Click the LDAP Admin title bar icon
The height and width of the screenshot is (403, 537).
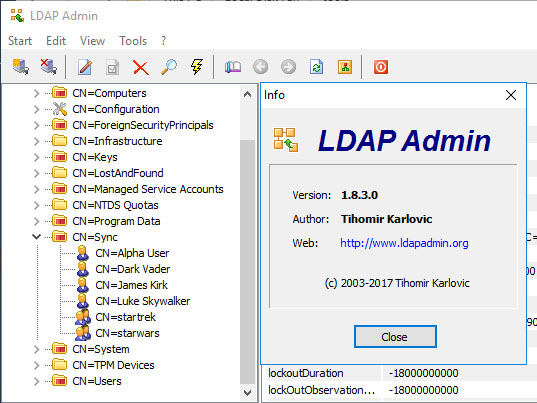[x=17, y=16]
